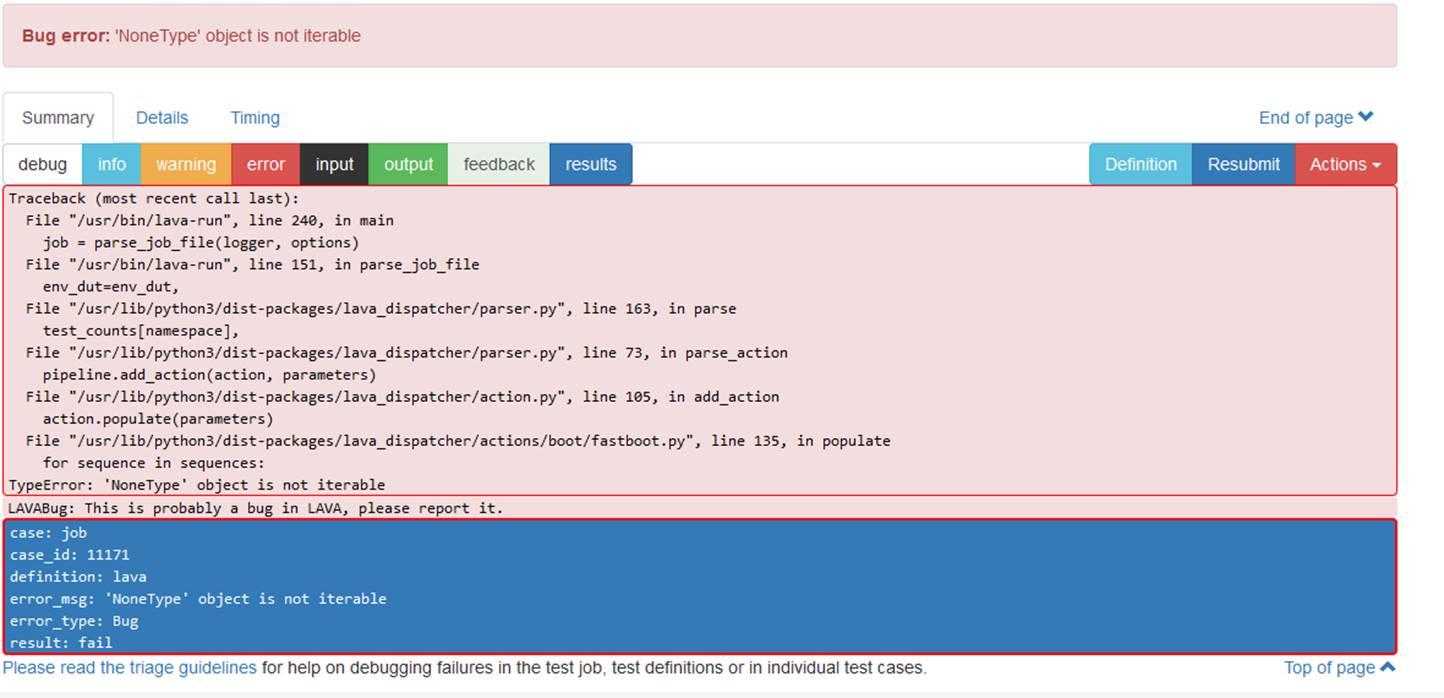Click the parse_job_file line 151 entry
1444x698 pixels.
[x=253, y=264]
